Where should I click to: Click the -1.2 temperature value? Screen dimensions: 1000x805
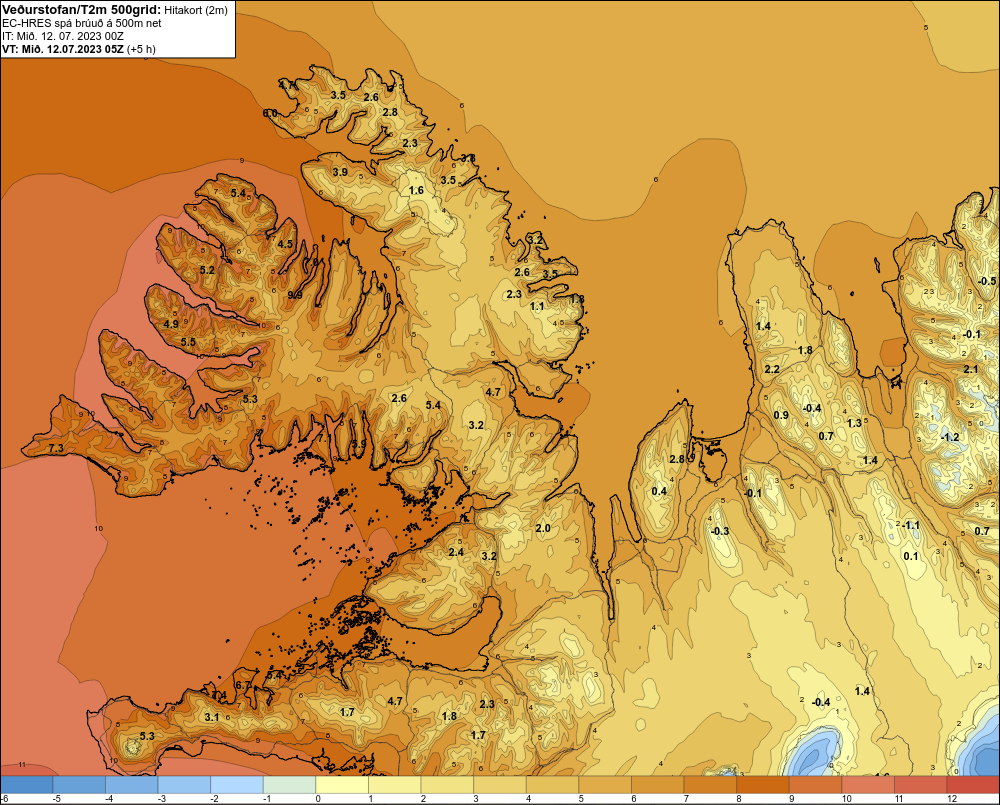[950, 438]
